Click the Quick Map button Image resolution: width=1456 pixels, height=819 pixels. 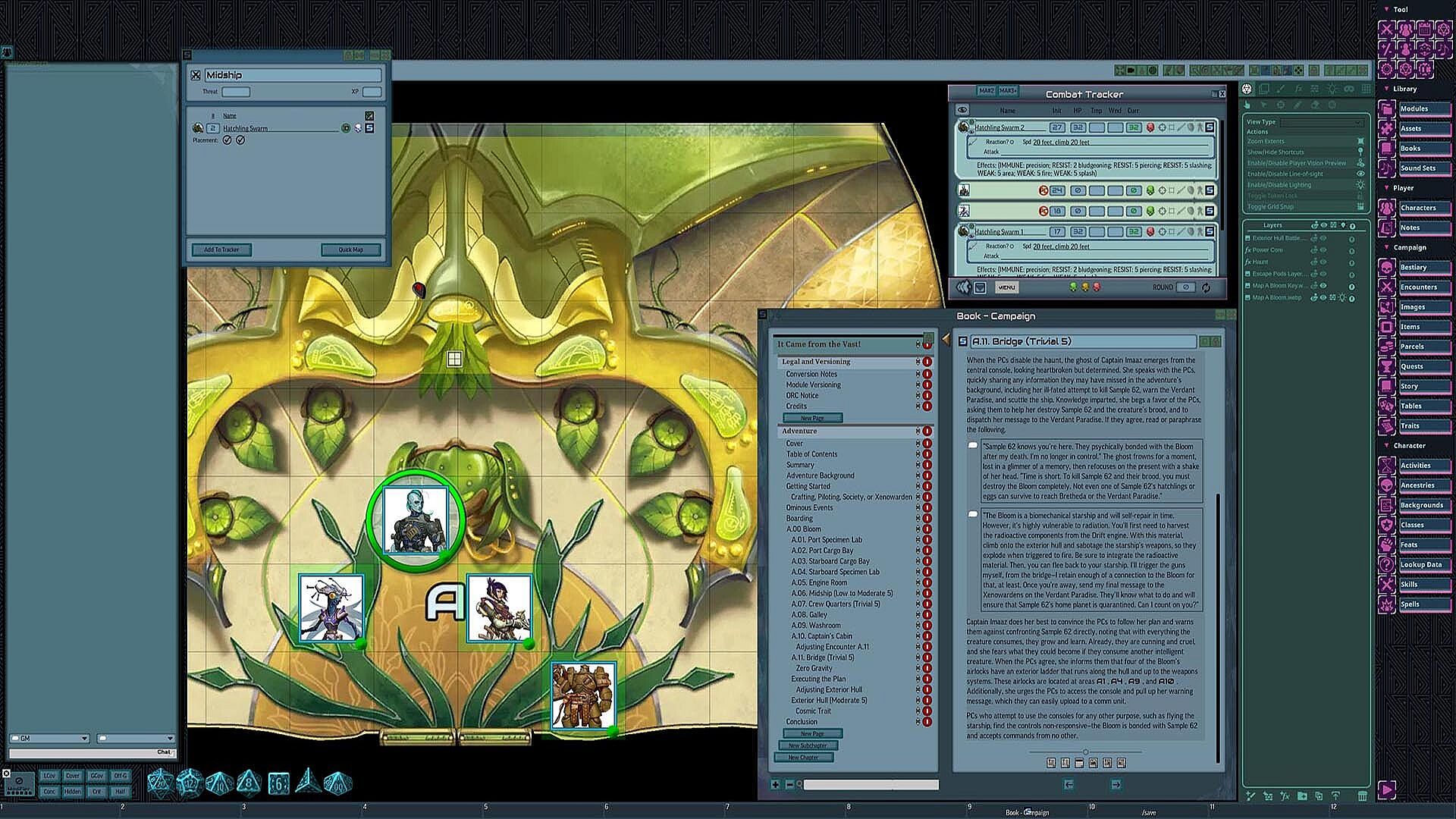(x=350, y=249)
